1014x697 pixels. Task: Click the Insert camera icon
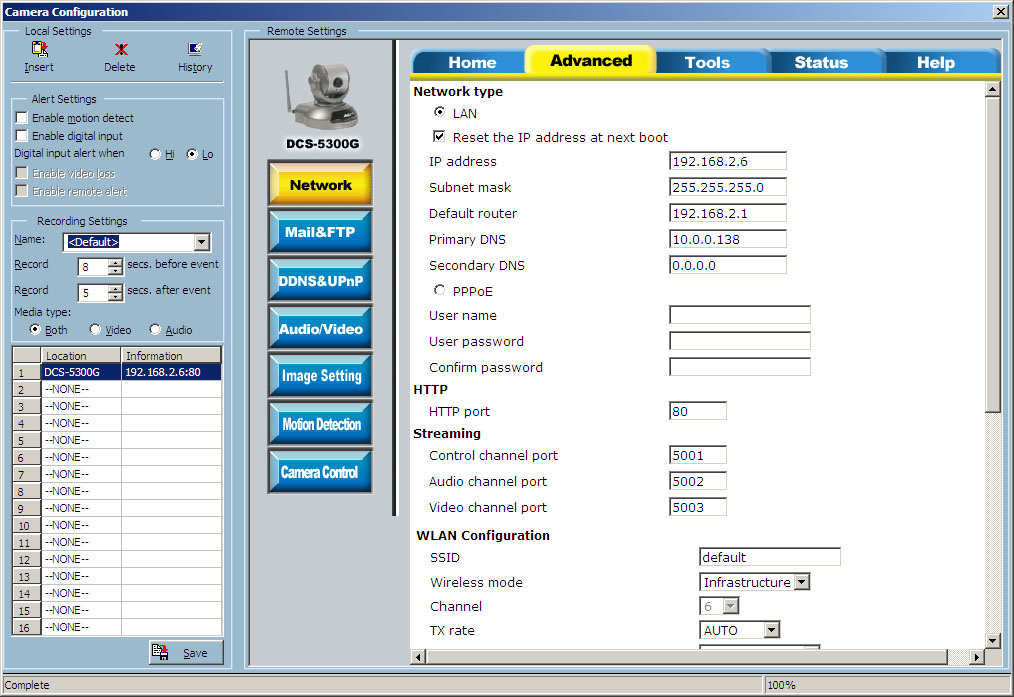pyautogui.click(x=40, y=49)
